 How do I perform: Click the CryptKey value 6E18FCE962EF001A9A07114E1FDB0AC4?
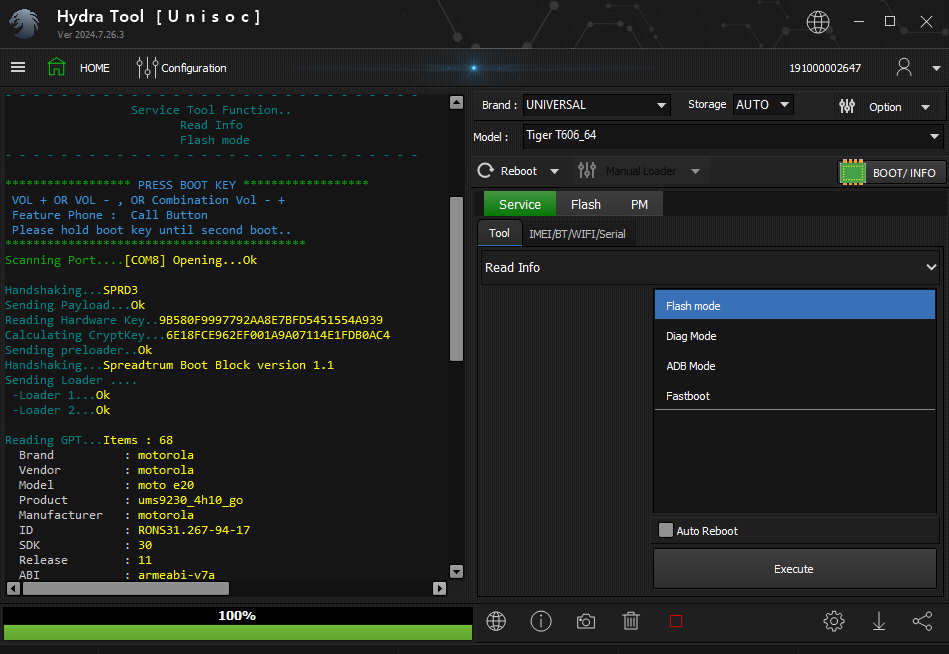point(278,335)
